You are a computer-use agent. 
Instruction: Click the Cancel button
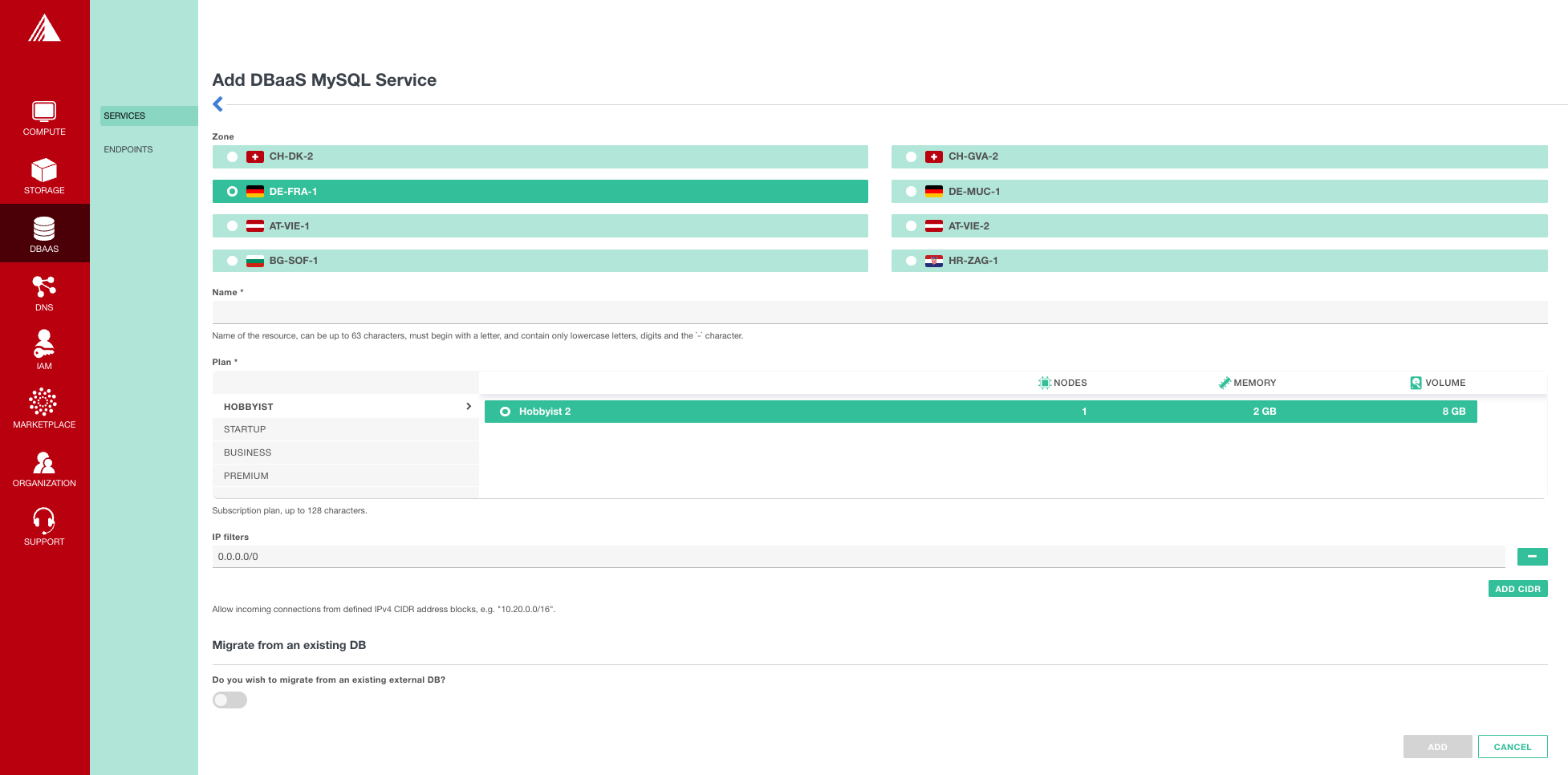pyautogui.click(x=1512, y=747)
